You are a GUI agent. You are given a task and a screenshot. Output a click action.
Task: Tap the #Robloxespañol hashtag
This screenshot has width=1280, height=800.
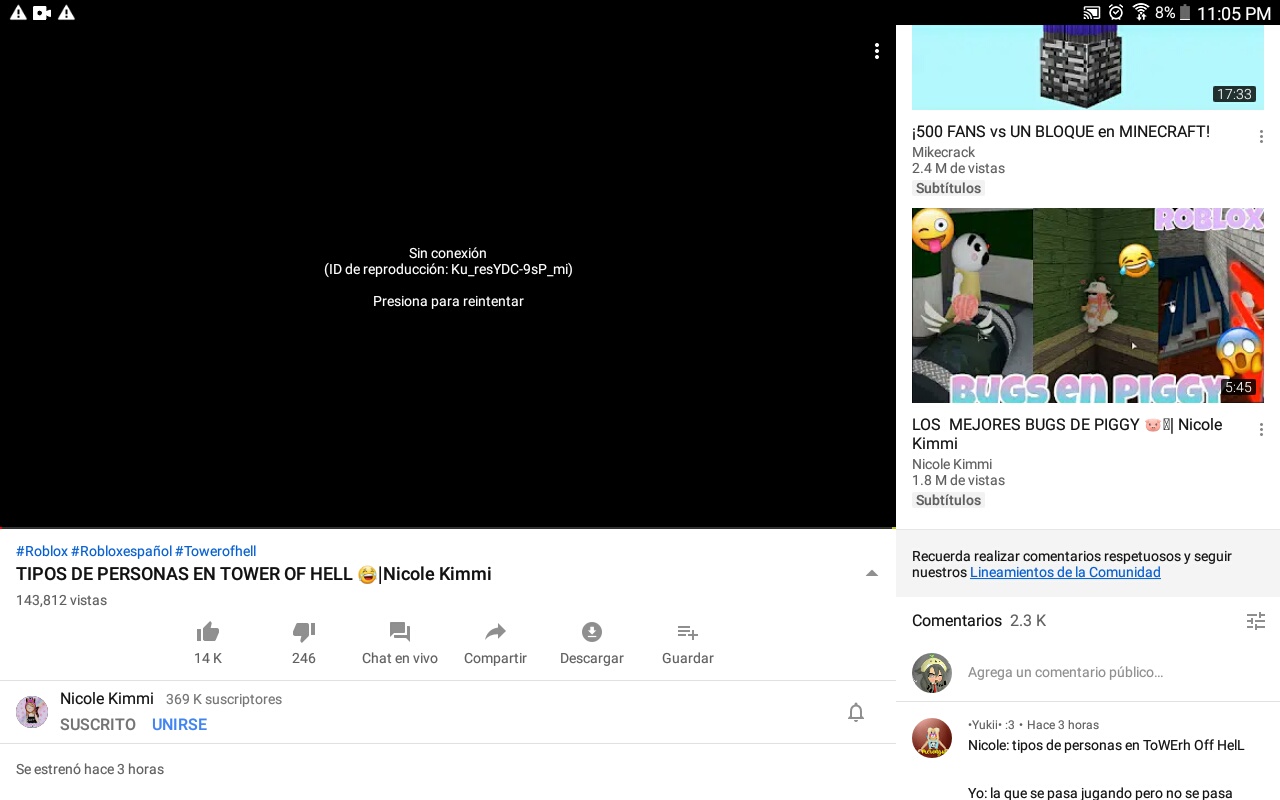[121, 551]
